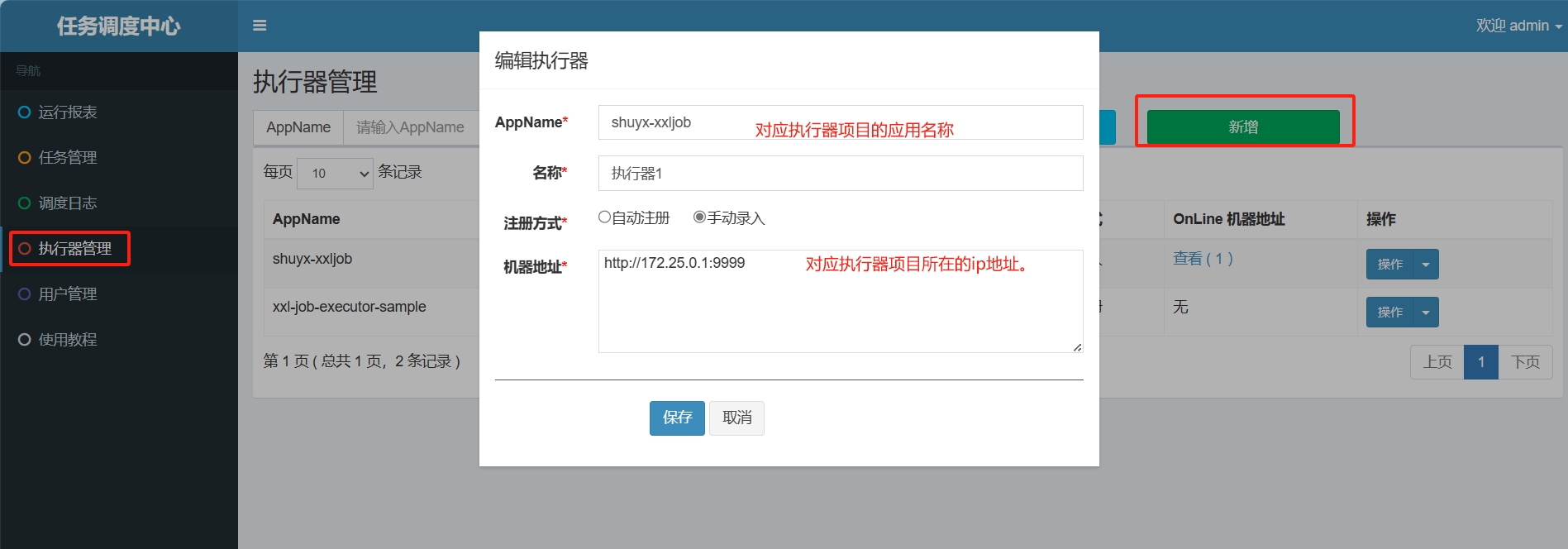Open the per-page record count dropdown
Screen dimensions: 1568x549
pyautogui.click(x=335, y=174)
